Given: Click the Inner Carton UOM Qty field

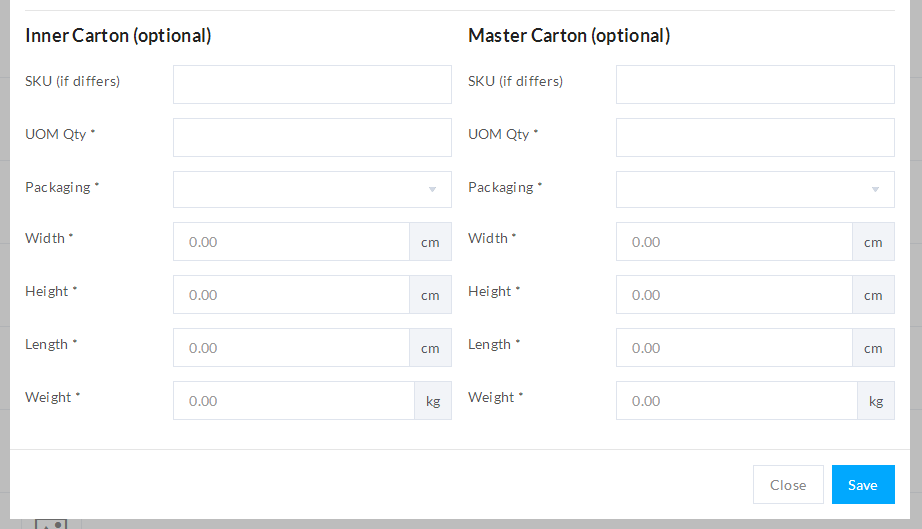Looking at the screenshot, I should click(x=312, y=138).
